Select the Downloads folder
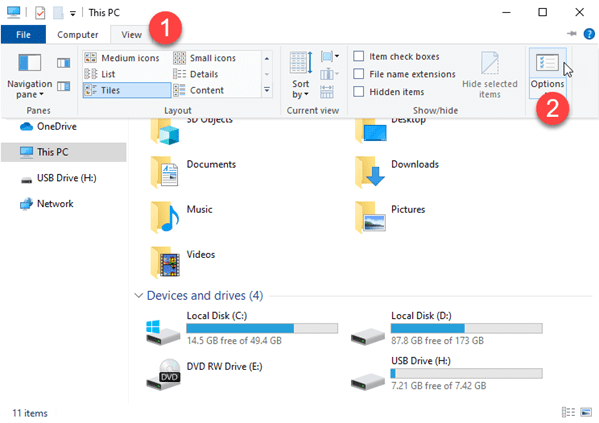Viewport: 599px width, 423px height. (397, 173)
